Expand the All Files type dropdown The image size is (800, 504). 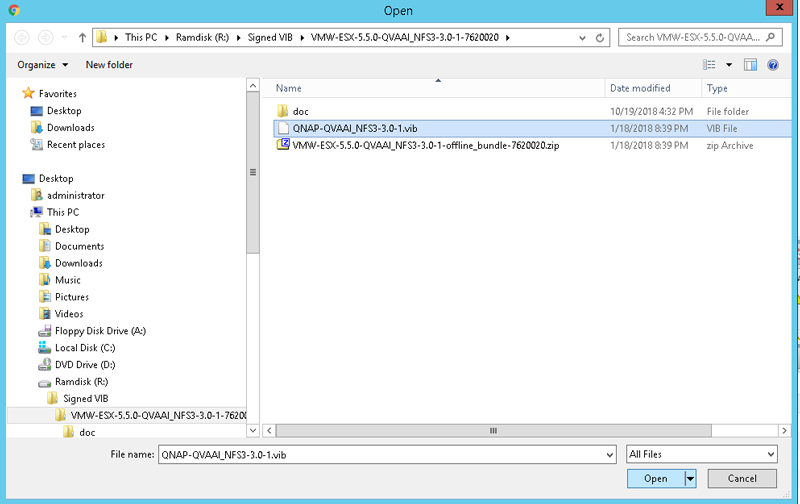coord(701,454)
